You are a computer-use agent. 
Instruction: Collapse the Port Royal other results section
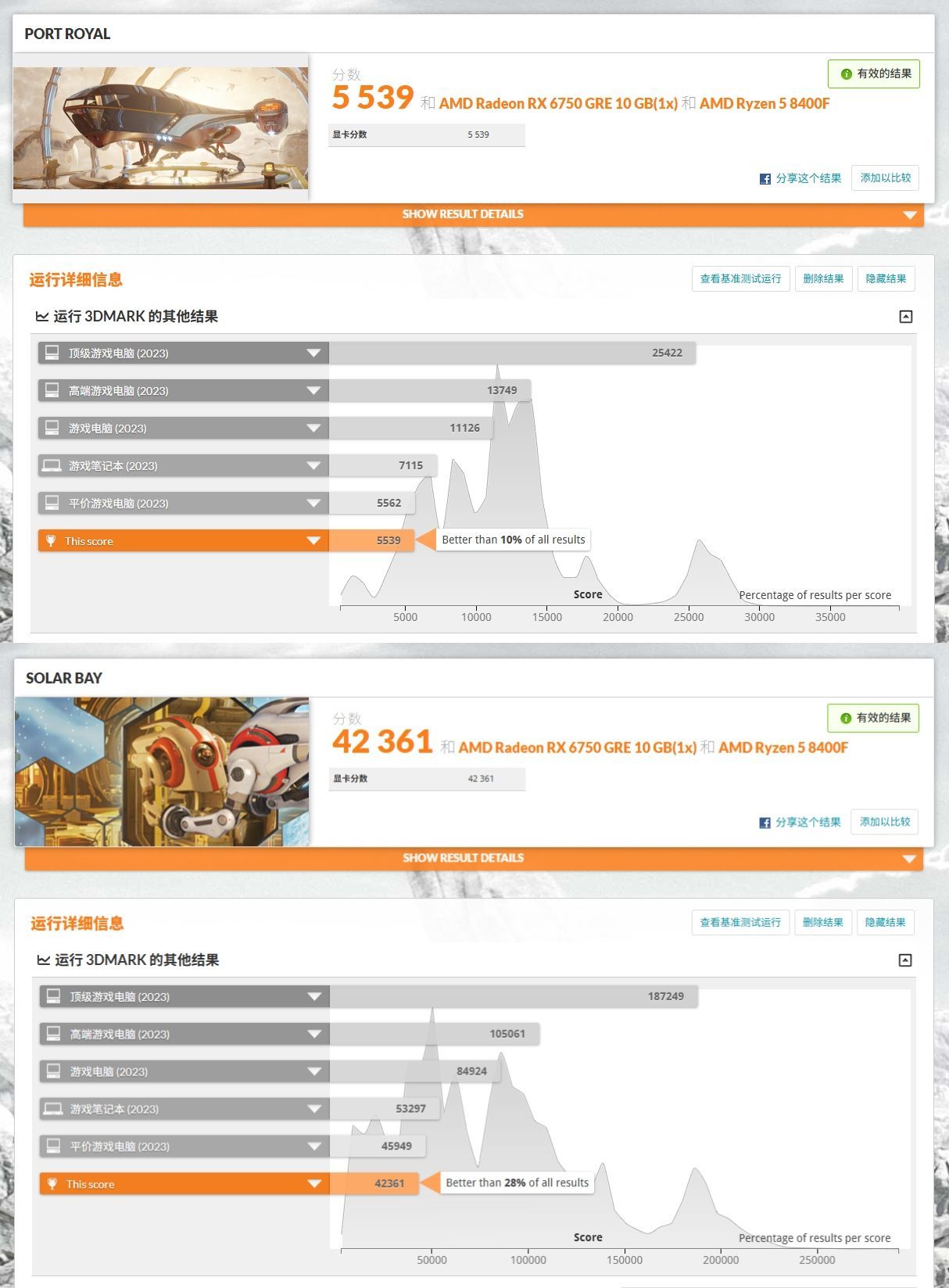pos(906,317)
